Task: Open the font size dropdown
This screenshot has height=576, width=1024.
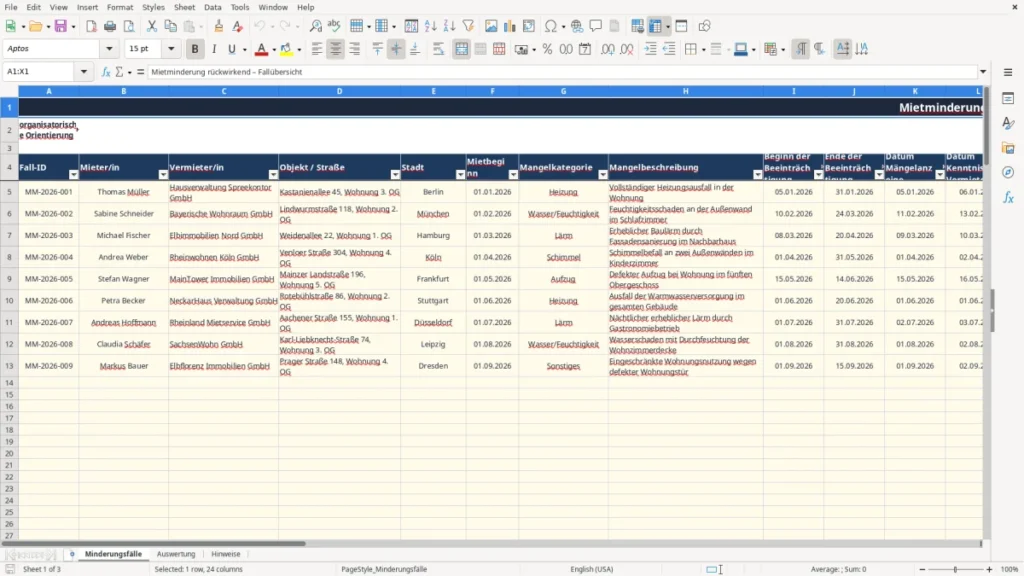Action: [171, 48]
